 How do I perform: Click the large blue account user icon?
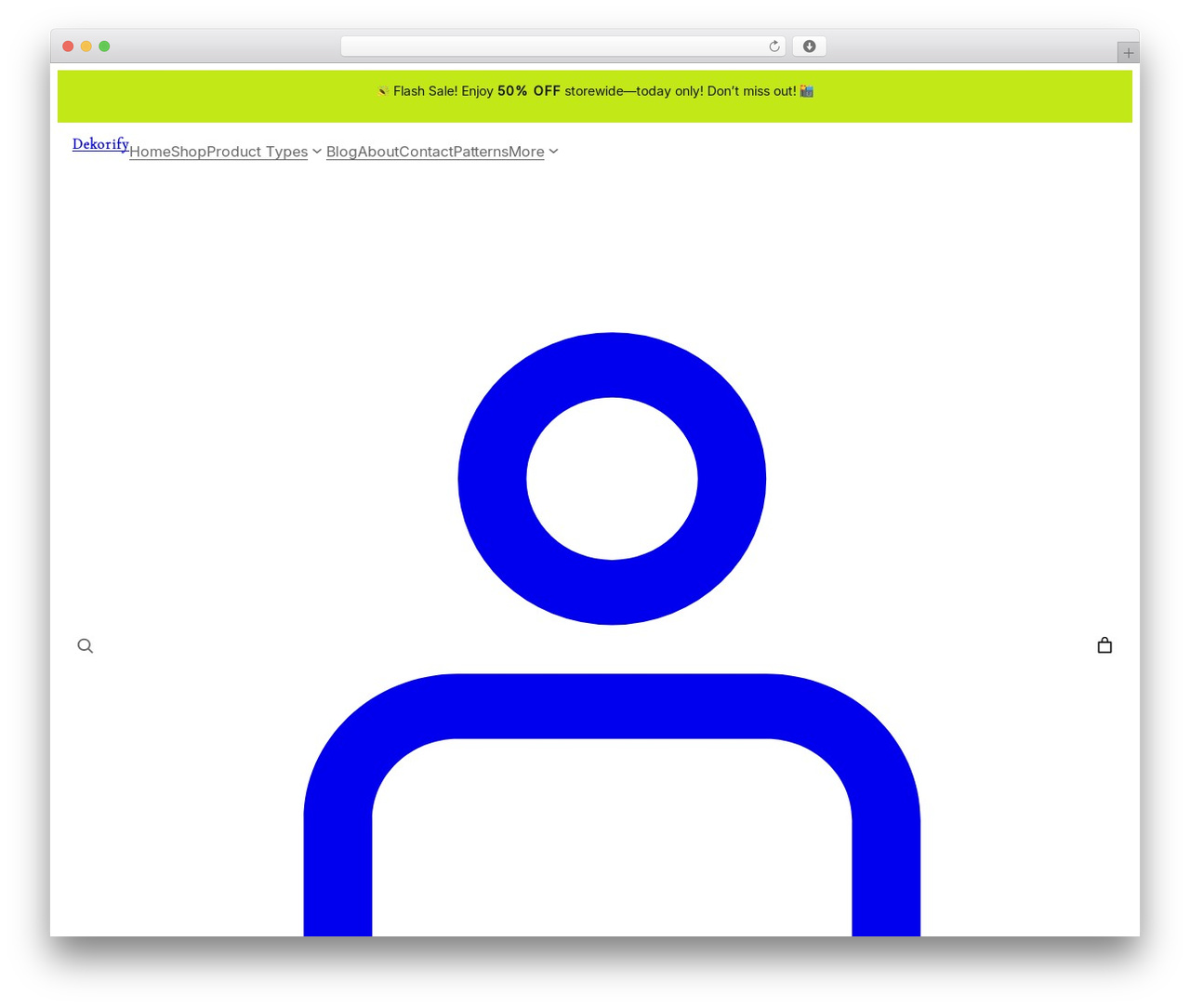[612, 633]
